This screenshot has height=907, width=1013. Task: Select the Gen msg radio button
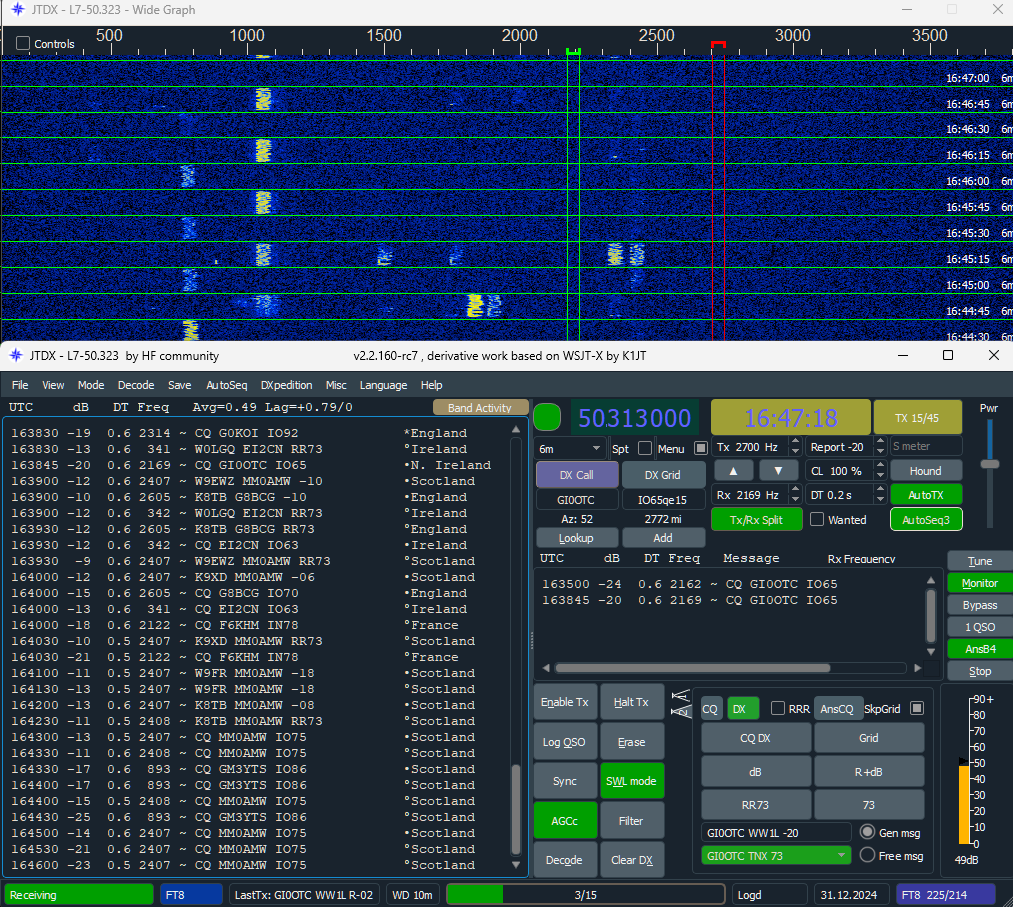pyautogui.click(x=868, y=832)
